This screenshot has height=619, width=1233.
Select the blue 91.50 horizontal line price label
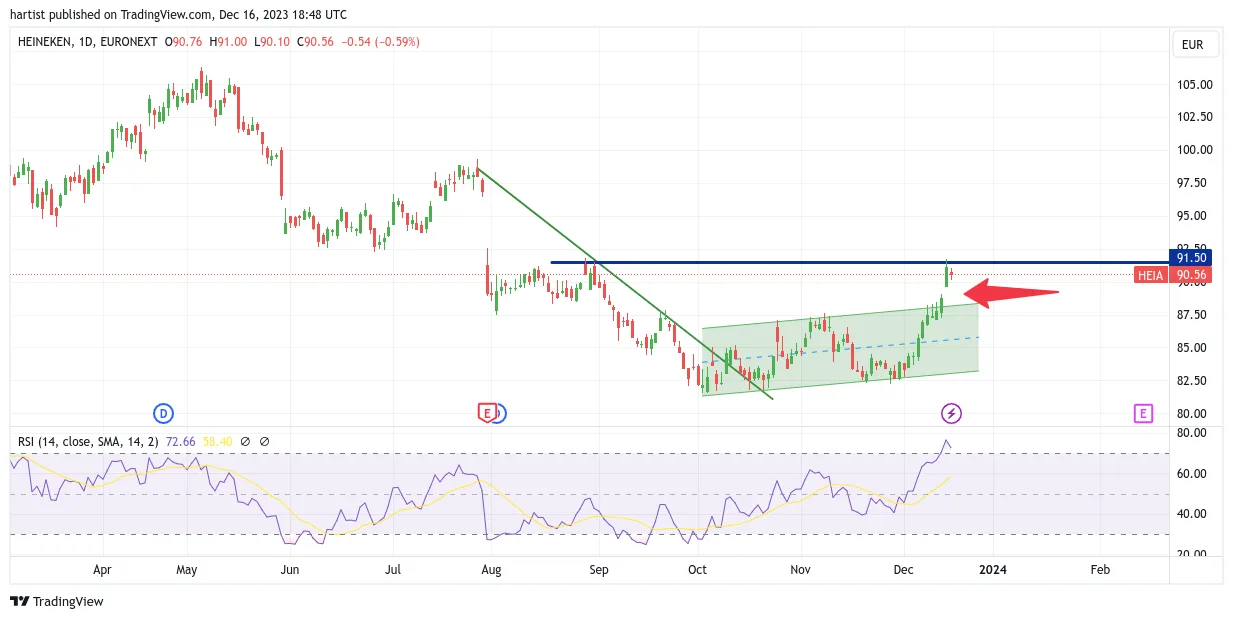(1194, 257)
